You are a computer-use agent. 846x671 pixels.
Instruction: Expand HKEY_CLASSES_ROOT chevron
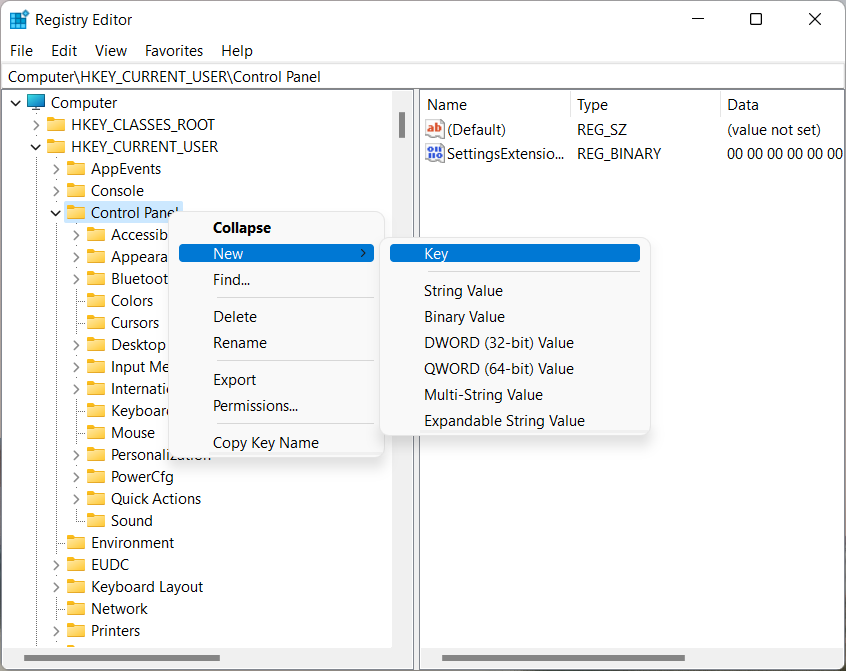tap(36, 125)
